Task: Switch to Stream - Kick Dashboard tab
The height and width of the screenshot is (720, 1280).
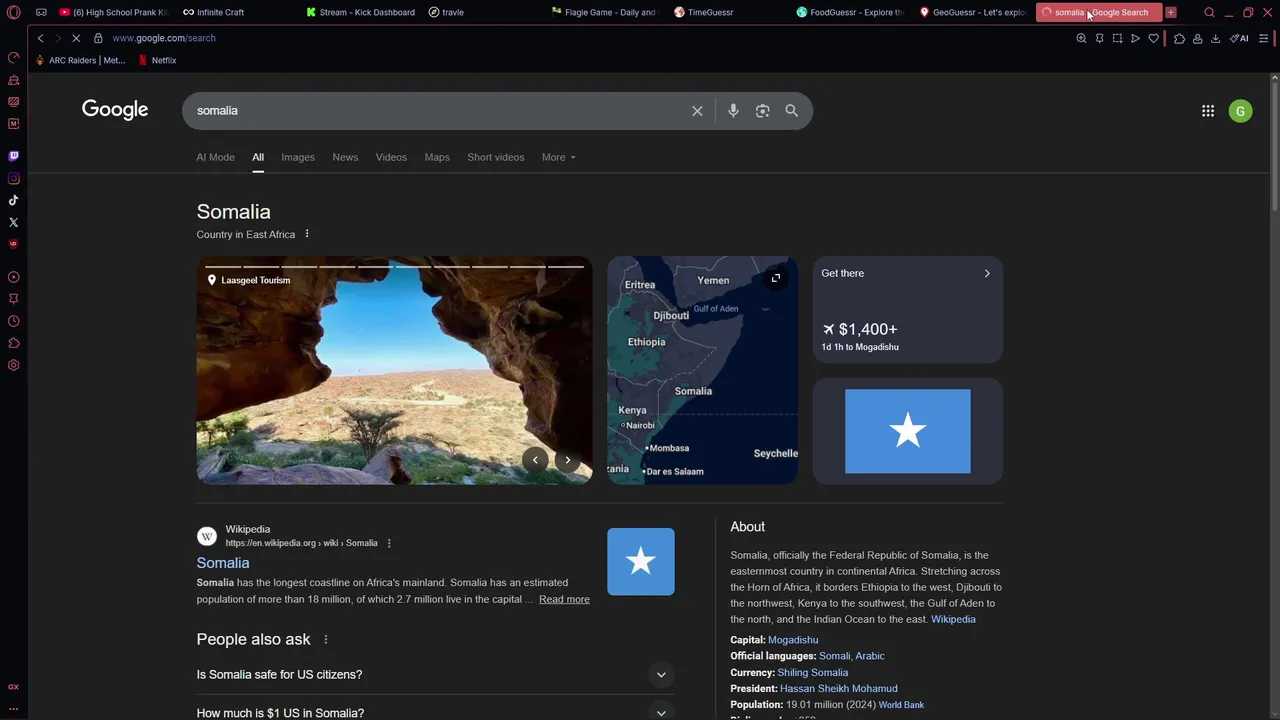Action: [x=360, y=12]
